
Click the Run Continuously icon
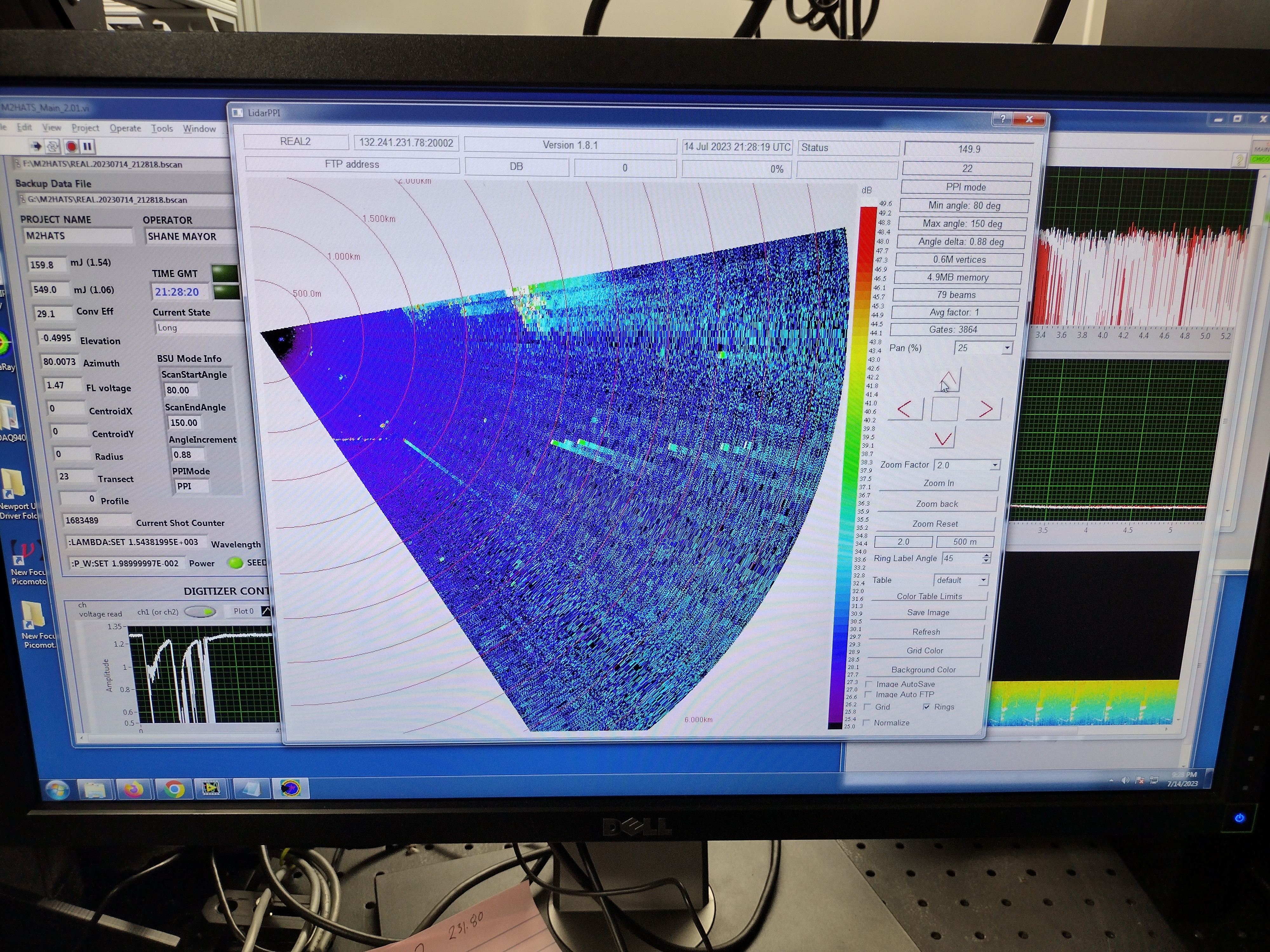click(x=53, y=146)
